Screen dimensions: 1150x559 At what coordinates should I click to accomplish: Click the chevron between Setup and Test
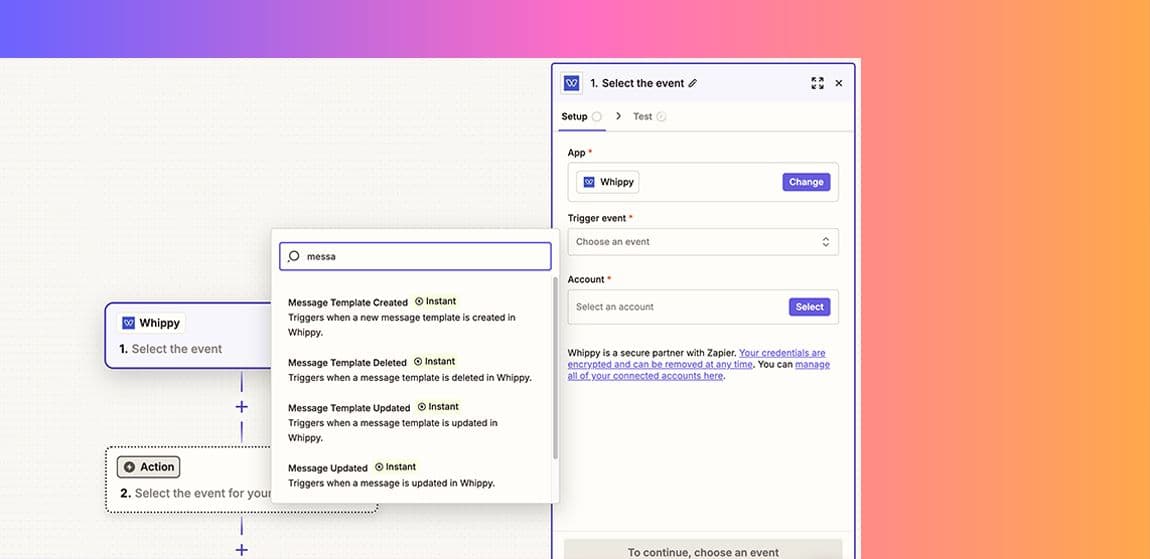618,116
